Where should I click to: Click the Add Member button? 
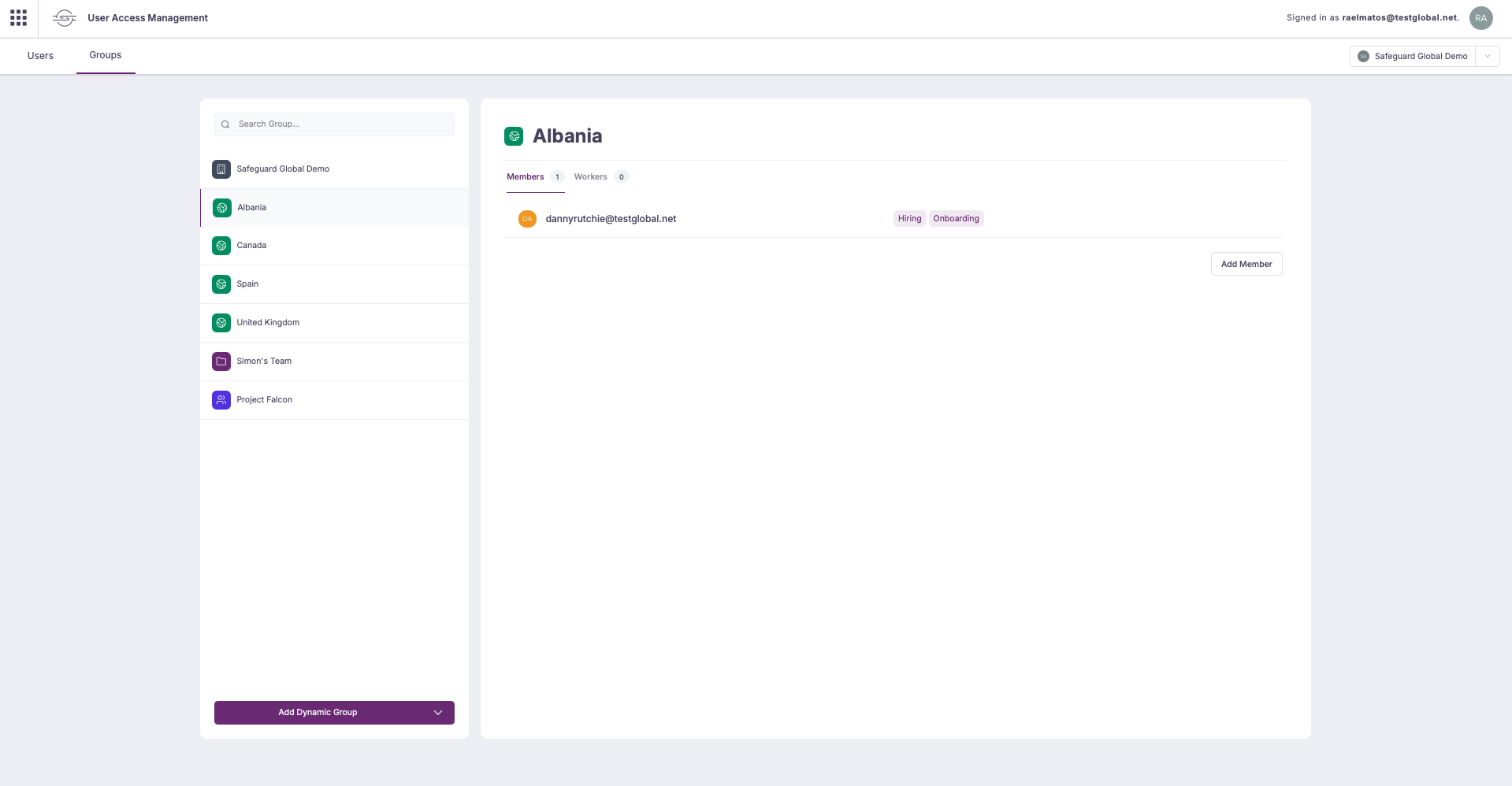1246,265
